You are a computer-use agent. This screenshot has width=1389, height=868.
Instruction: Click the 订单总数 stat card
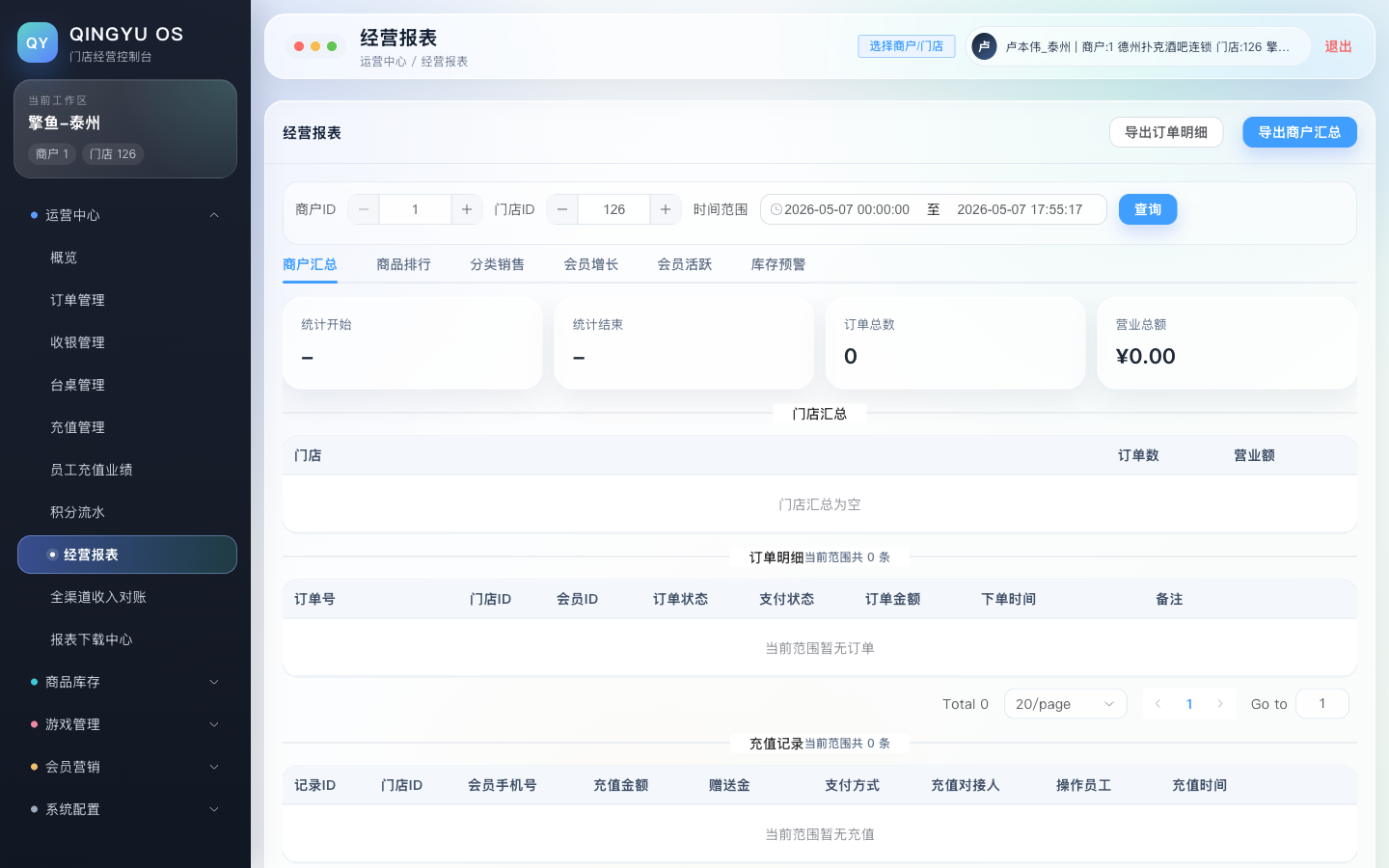pos(956,343)
